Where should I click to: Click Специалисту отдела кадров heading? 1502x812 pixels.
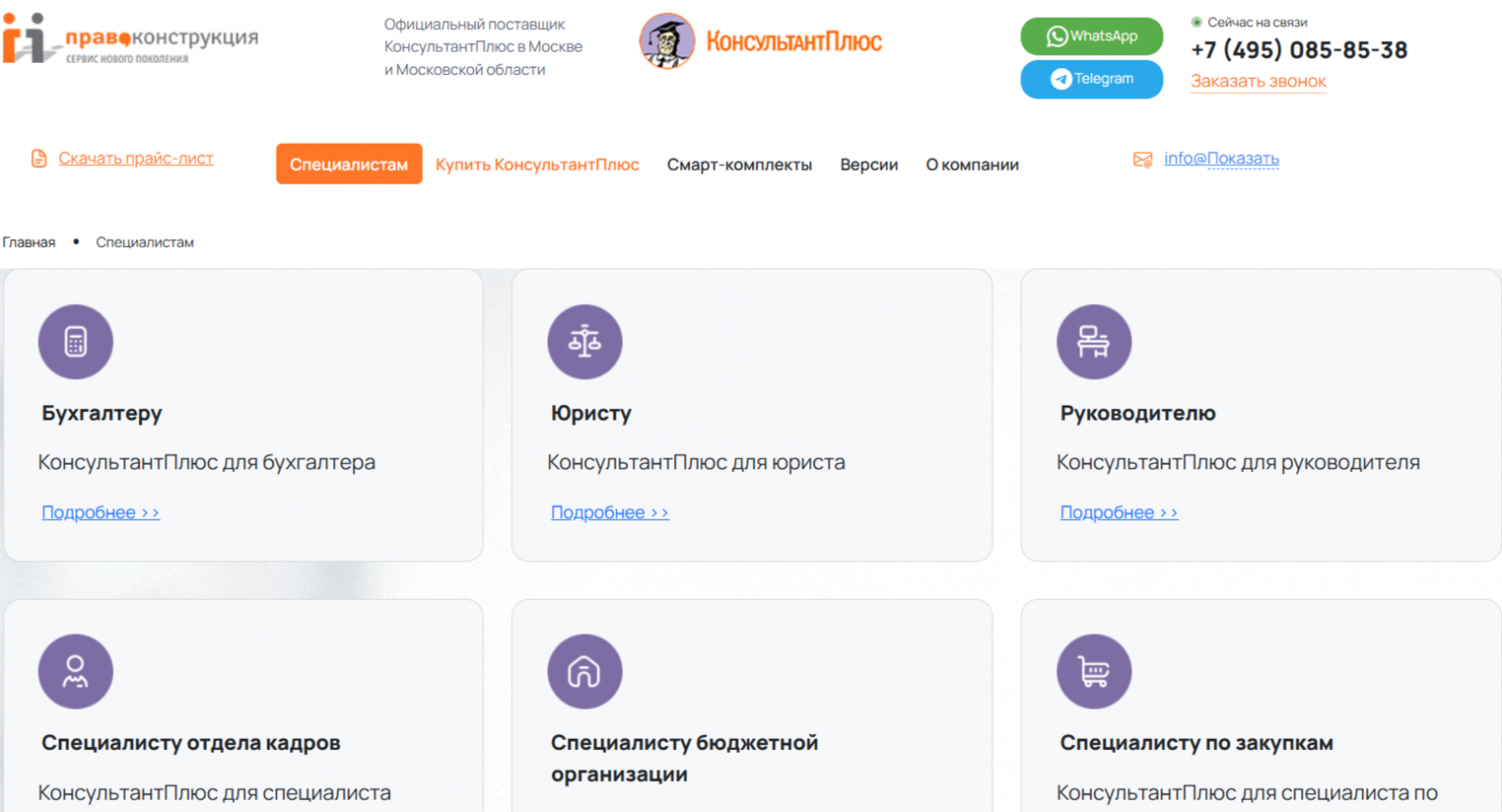click(191, 743)
